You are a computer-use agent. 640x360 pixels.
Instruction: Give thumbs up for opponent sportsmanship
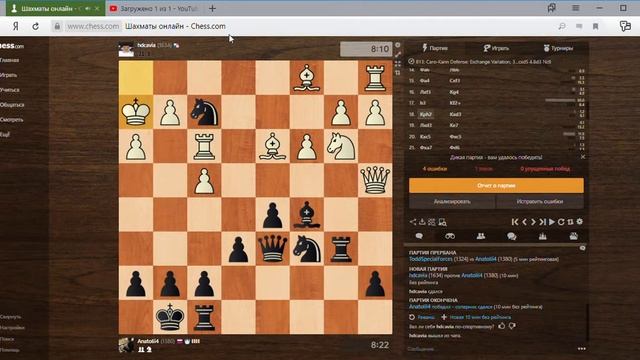[x=502, y=326]
